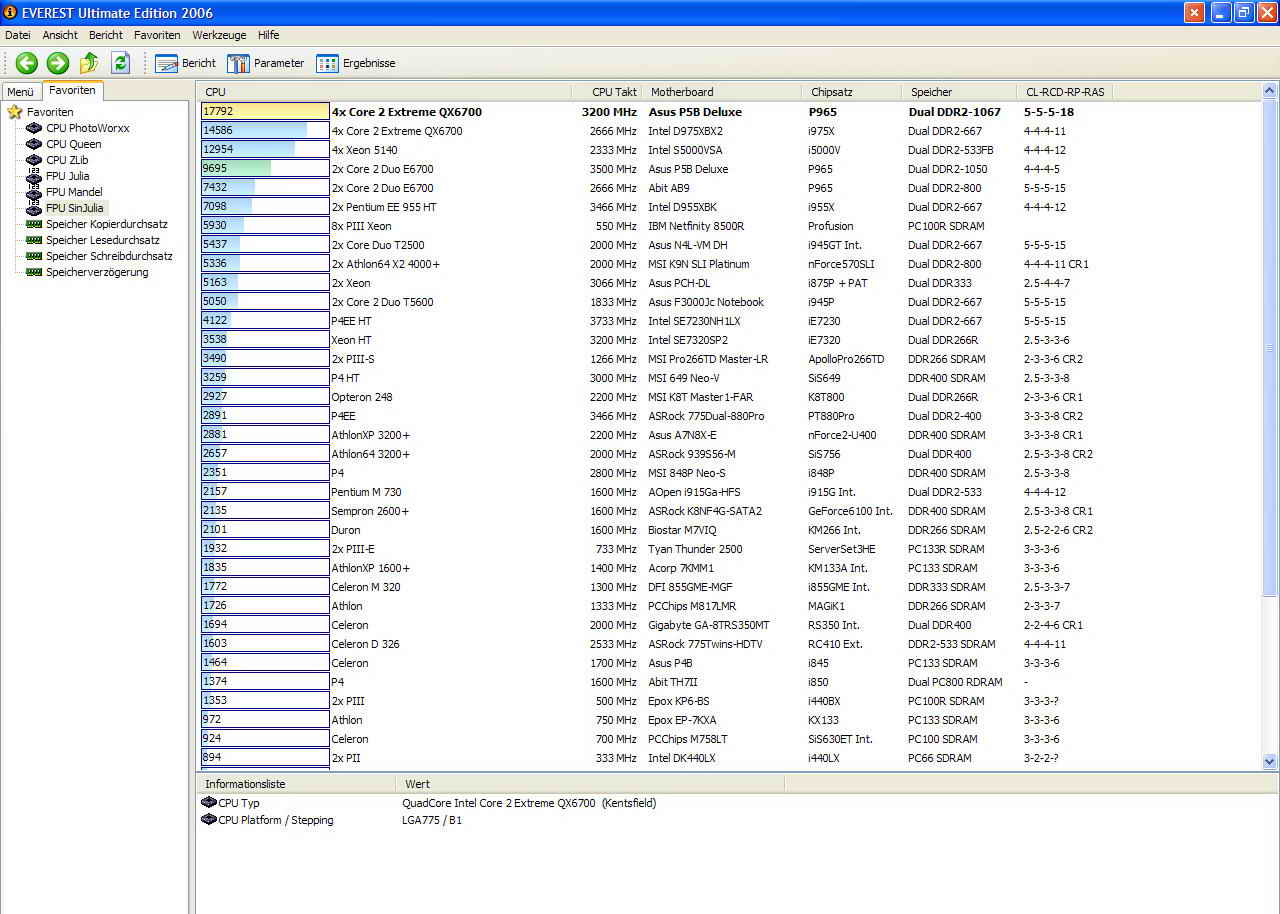Click scroll down arrow of results list
The width and height of the screenshot is (1280, 914).
point(1270,761)
